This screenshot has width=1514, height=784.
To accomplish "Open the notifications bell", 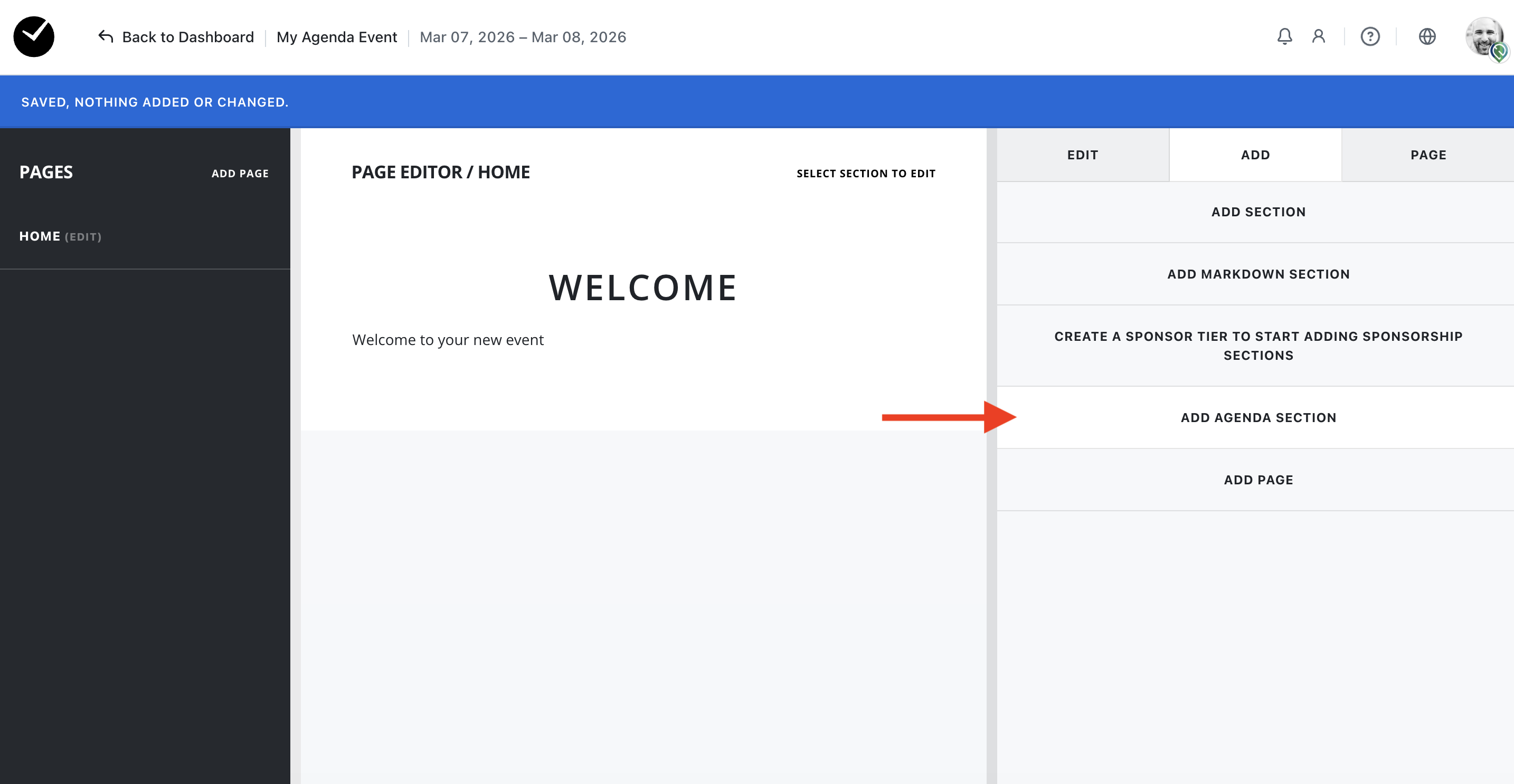I will click(1284, 36).
